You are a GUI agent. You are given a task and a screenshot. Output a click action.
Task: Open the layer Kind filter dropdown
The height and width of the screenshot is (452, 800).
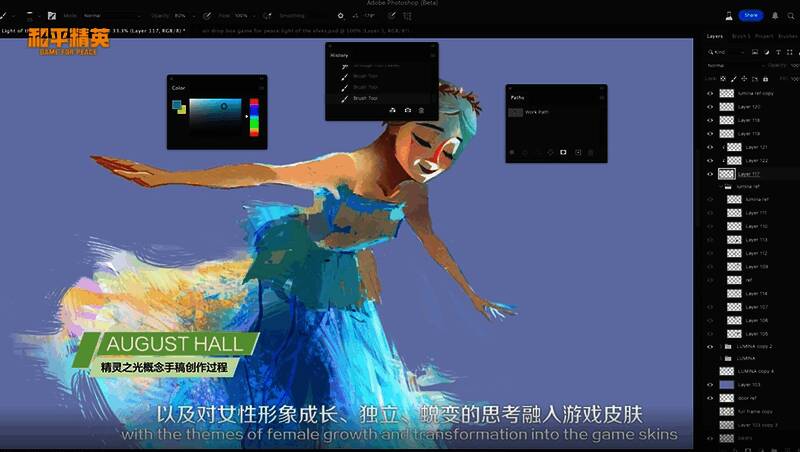pos(728,52)
